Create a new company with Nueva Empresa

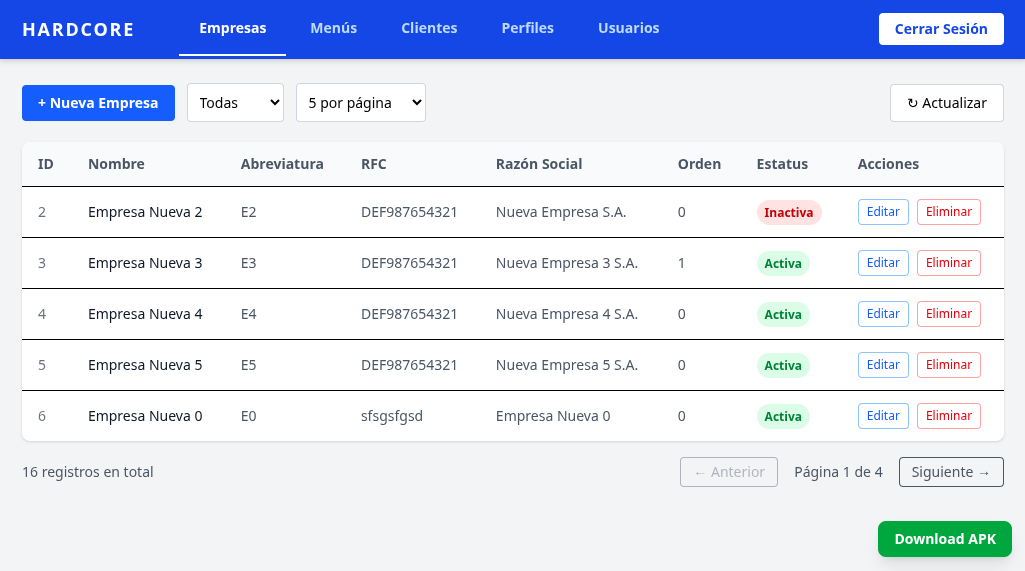point(98,103)
